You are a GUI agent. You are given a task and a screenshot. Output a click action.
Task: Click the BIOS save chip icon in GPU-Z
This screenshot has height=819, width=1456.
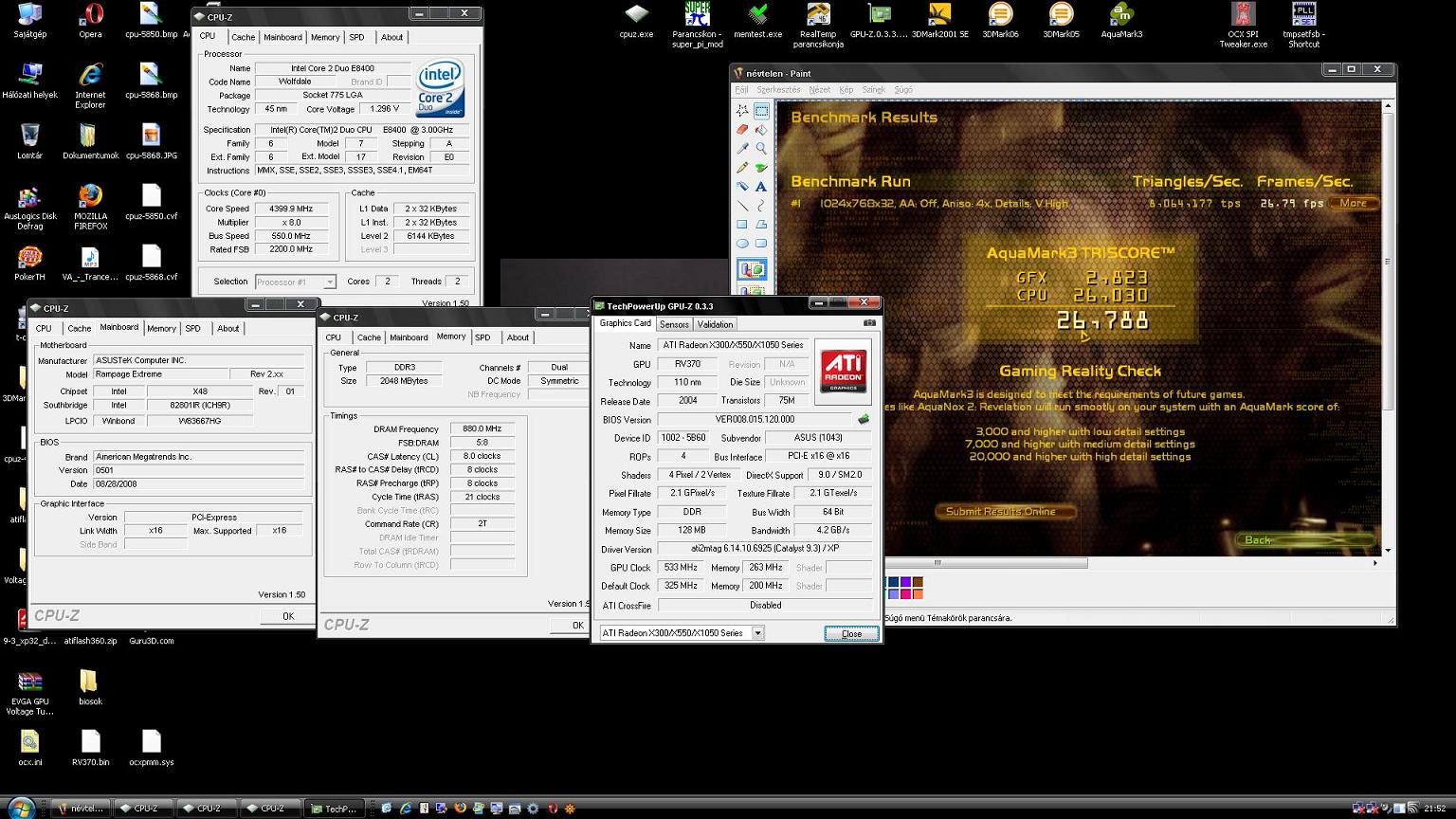pos(864,419)
